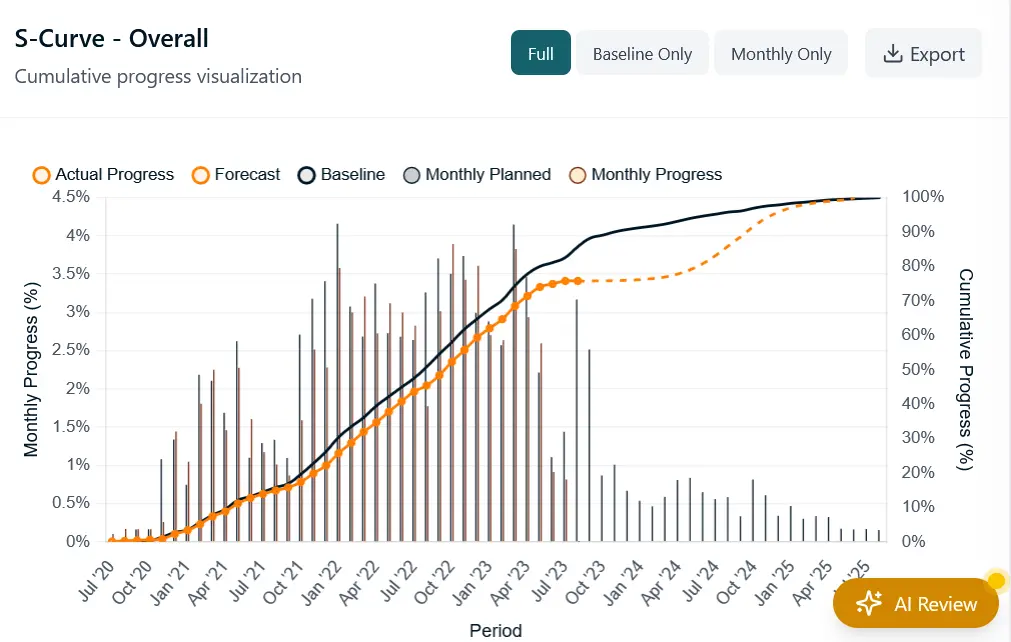Click the Baseline legend dot
Screen dimensions: 1011x642
coord(306,174)
